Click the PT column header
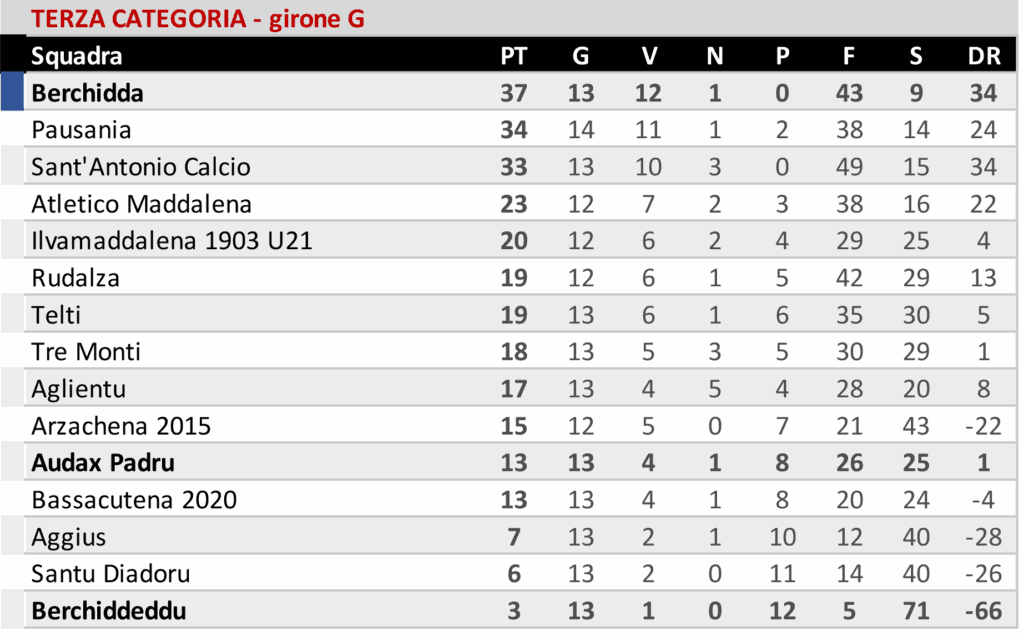 513,56
